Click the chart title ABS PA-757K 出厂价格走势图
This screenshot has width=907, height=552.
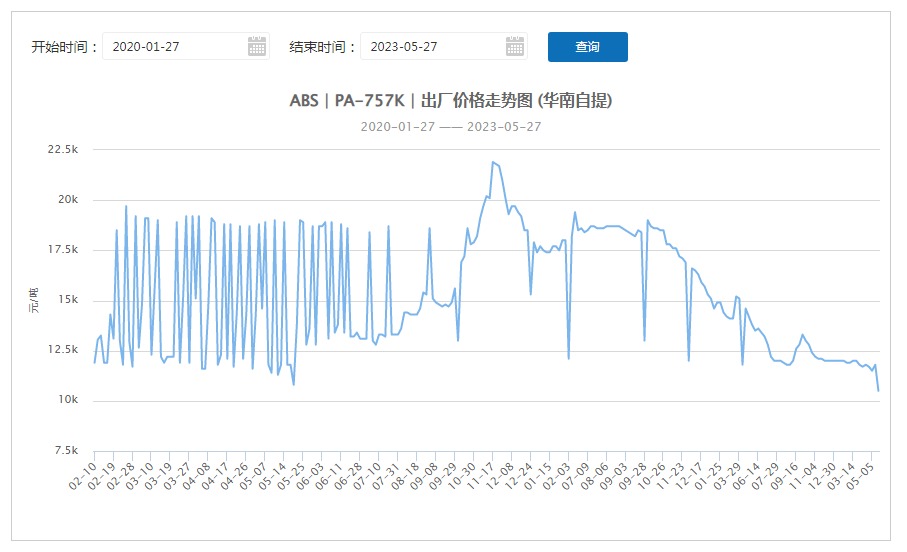pos(451,101)
